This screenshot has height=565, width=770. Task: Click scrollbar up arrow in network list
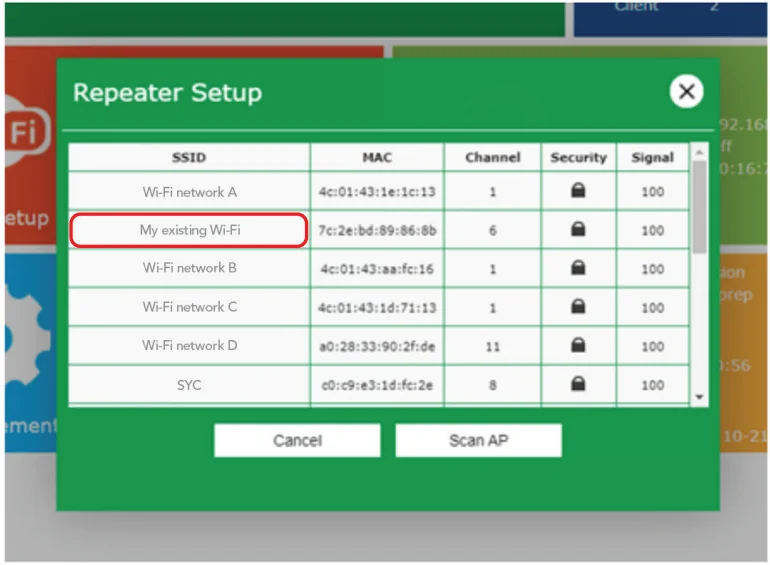pyautogui.click(x=699, y=153)
